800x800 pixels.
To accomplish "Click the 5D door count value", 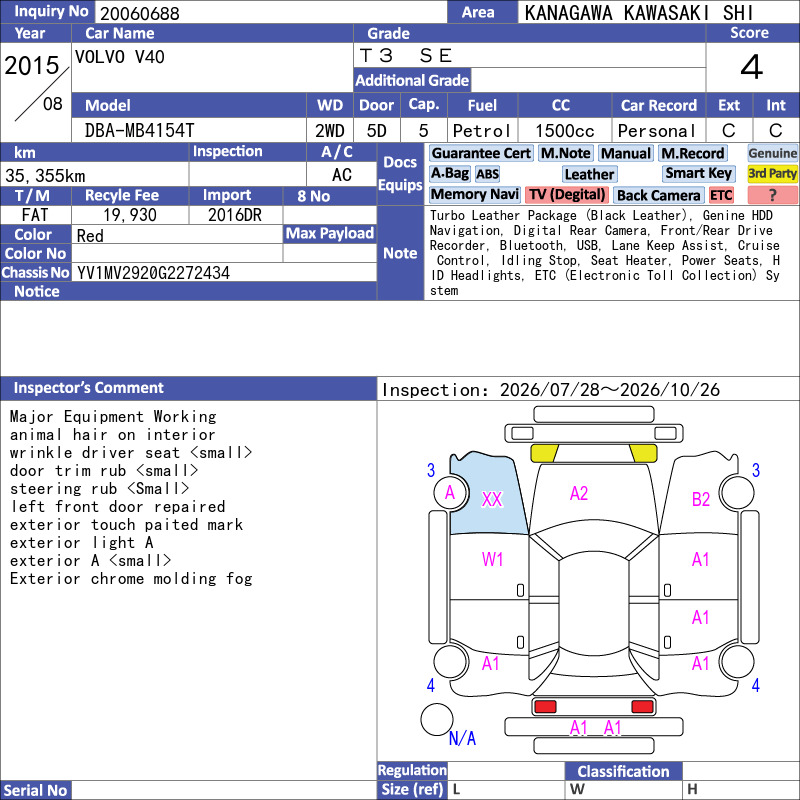I will click(377, 131).
